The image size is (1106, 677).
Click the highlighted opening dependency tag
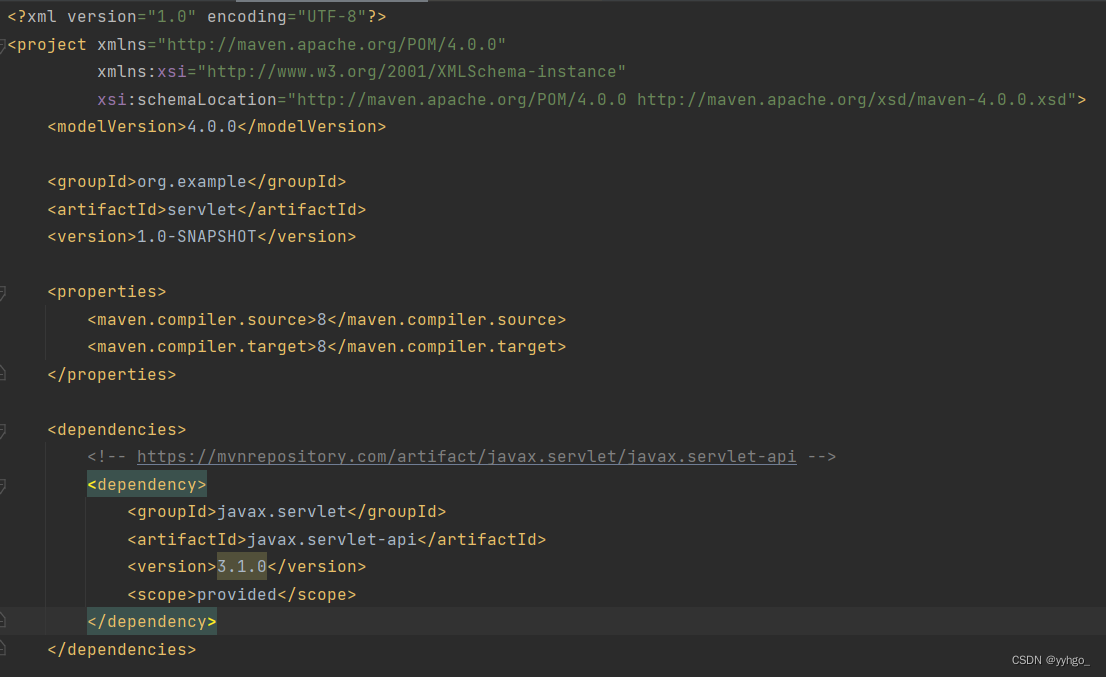tap(146, 485)
